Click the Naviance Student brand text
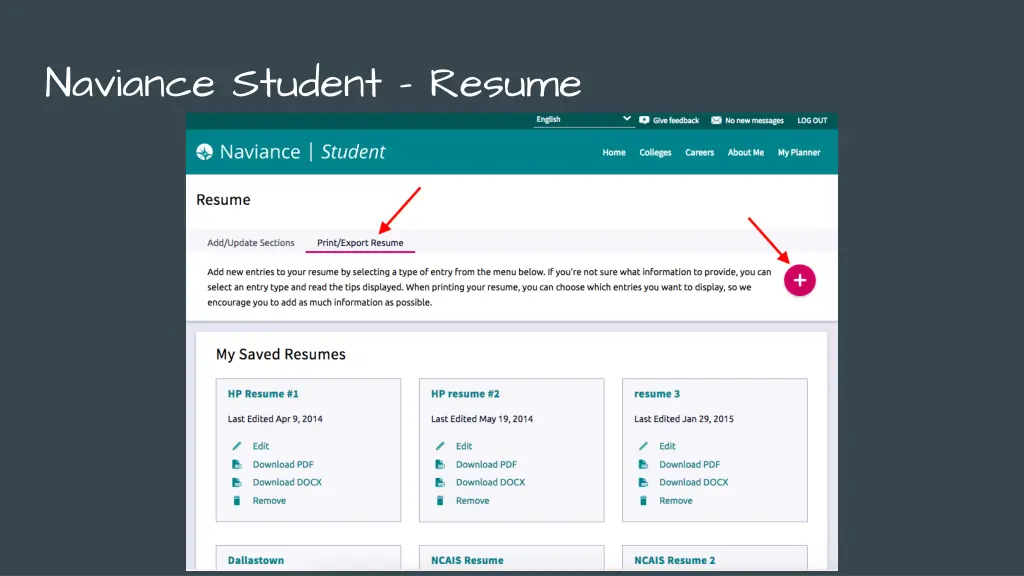Viewport: 1024px width, 576px height. 302,152
